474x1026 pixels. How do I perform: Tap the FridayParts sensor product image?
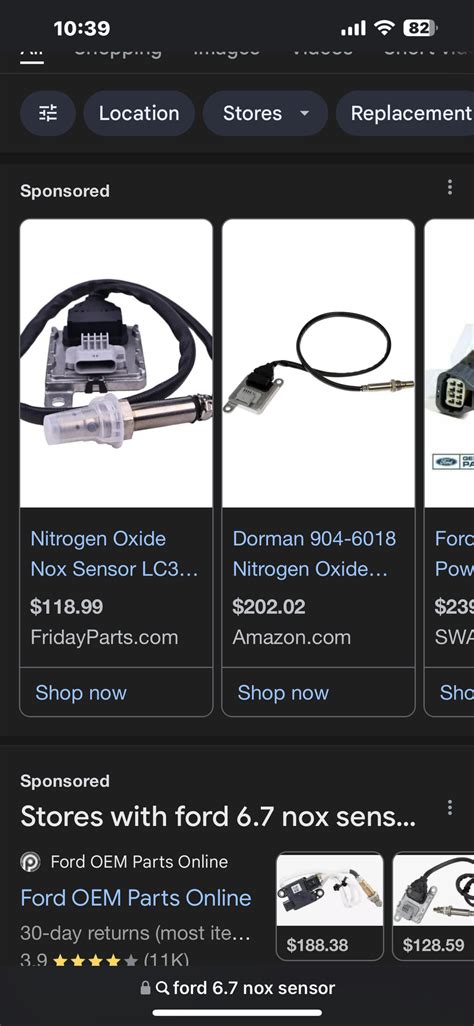(x=117, y=363)
